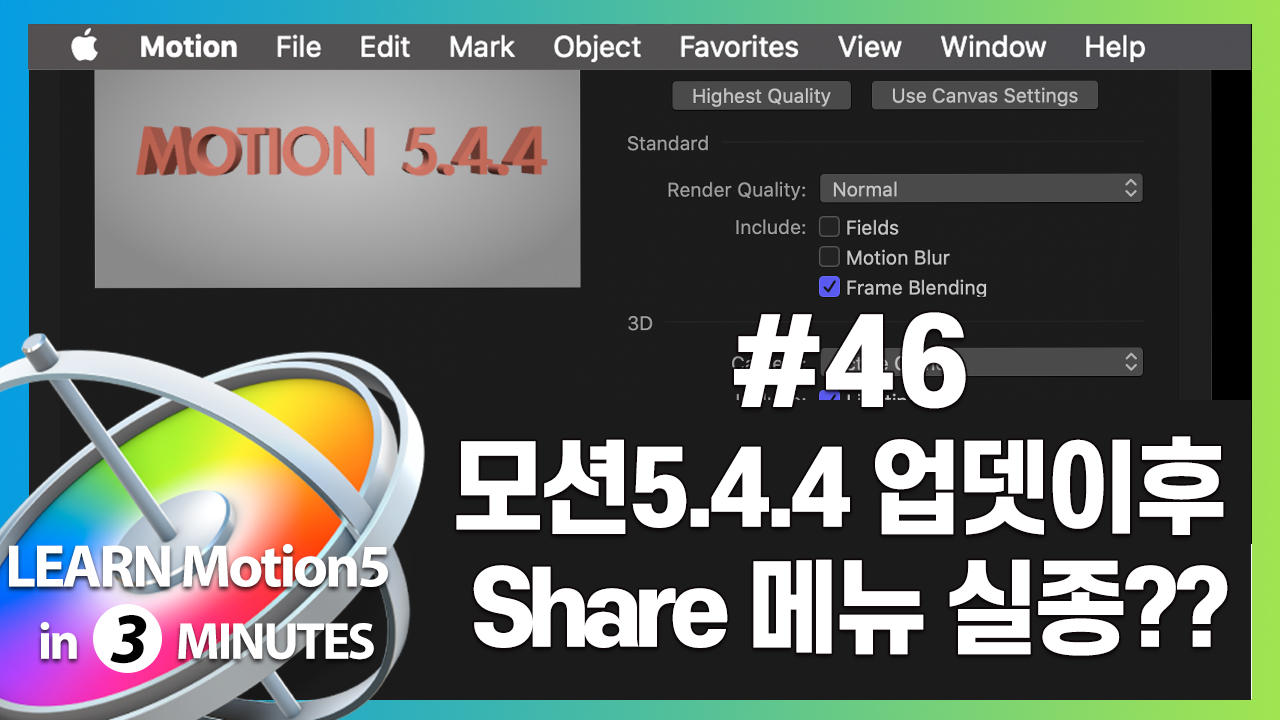This screenshot has width=1280, height=720.
Task: Click the Highest Quality button
Action: (761, 96)
